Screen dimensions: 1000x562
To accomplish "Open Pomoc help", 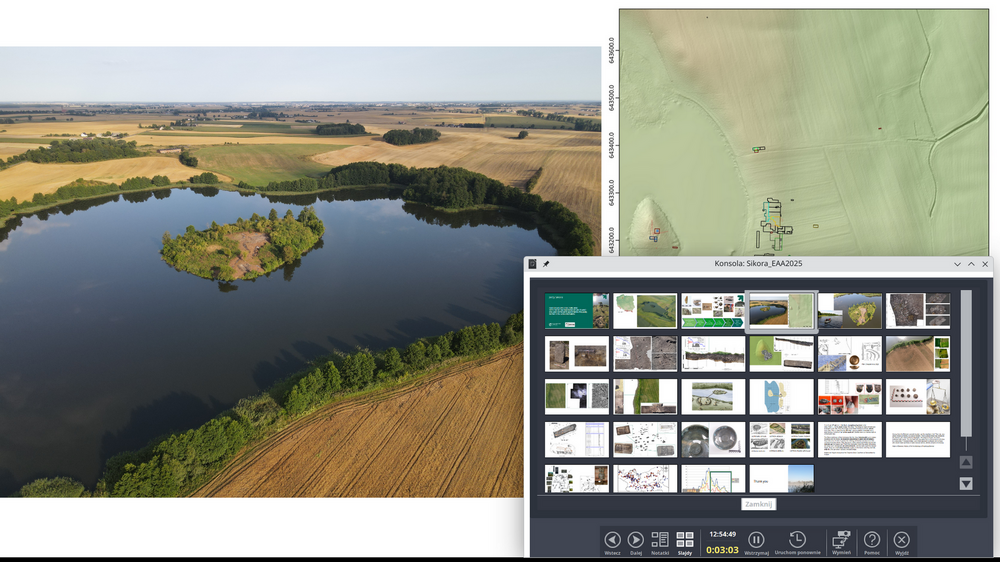I will point(872,540).
